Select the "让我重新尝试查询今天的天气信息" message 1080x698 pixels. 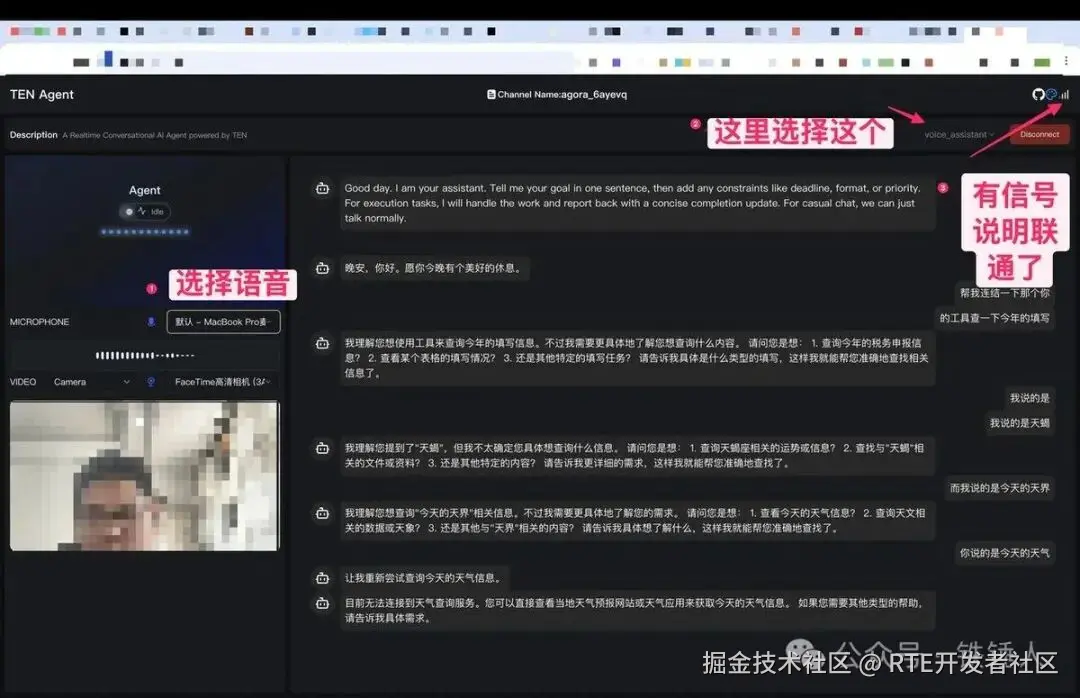click(x=426, y=578)
